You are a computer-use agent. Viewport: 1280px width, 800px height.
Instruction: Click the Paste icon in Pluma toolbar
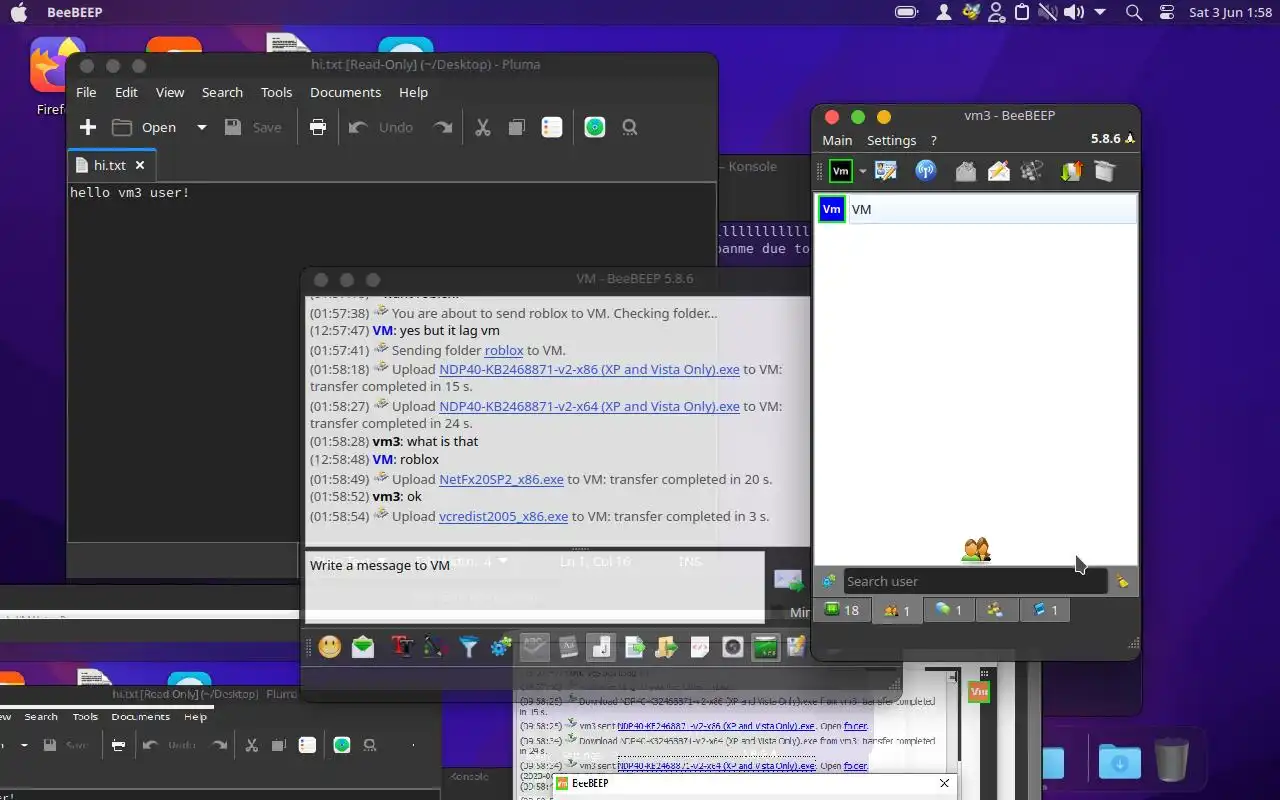pos(551,127)
